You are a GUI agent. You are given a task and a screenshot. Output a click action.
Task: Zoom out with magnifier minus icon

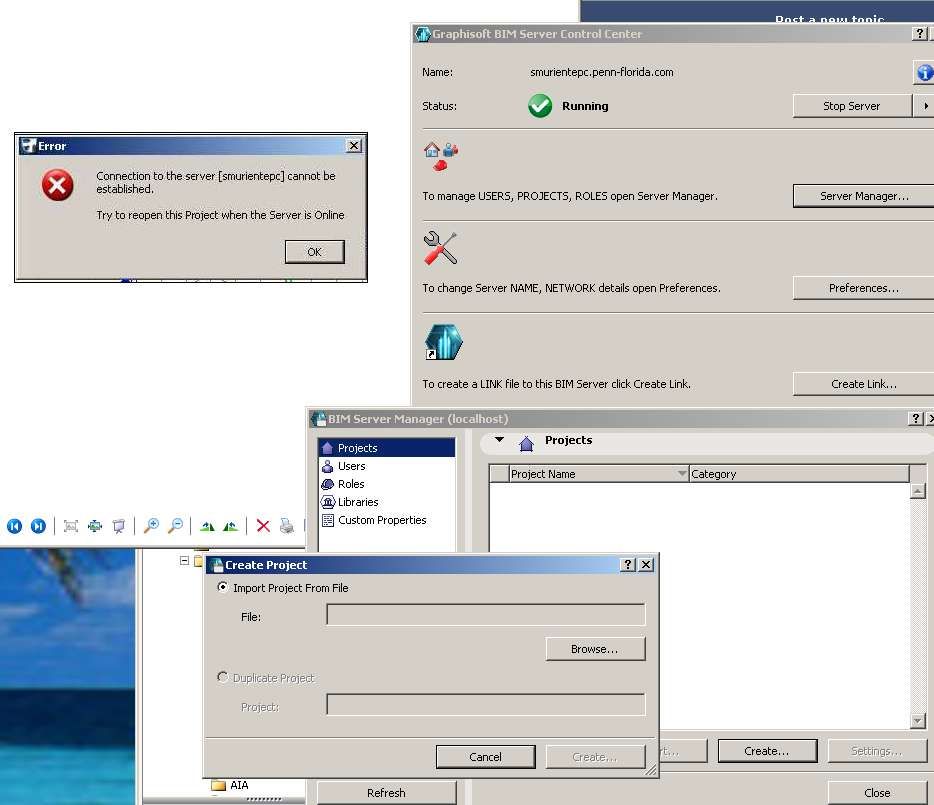[175, 526]
